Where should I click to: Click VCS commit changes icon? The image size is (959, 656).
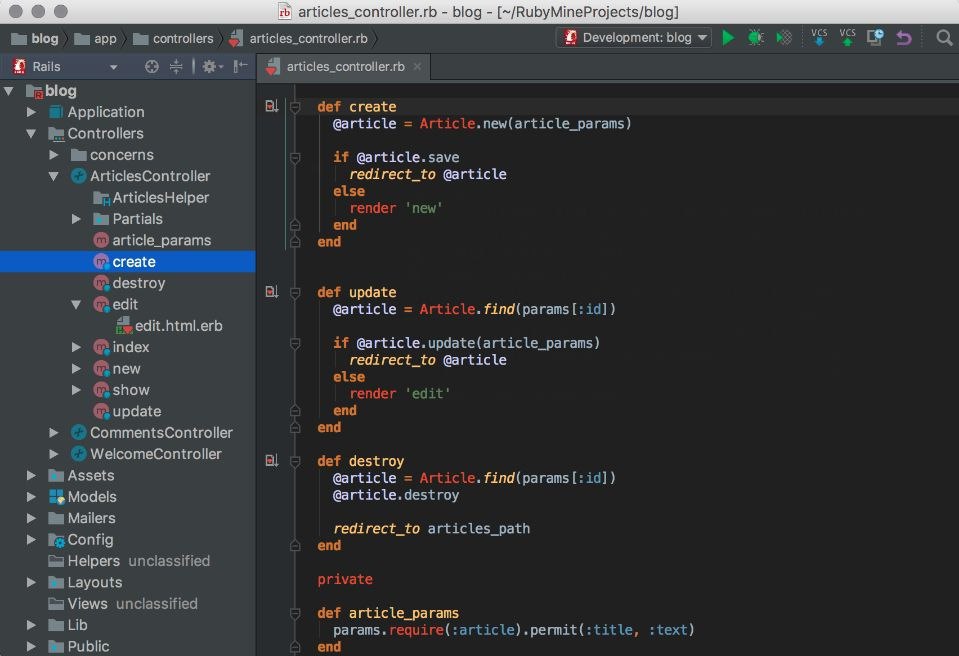[x=847, y=37]
